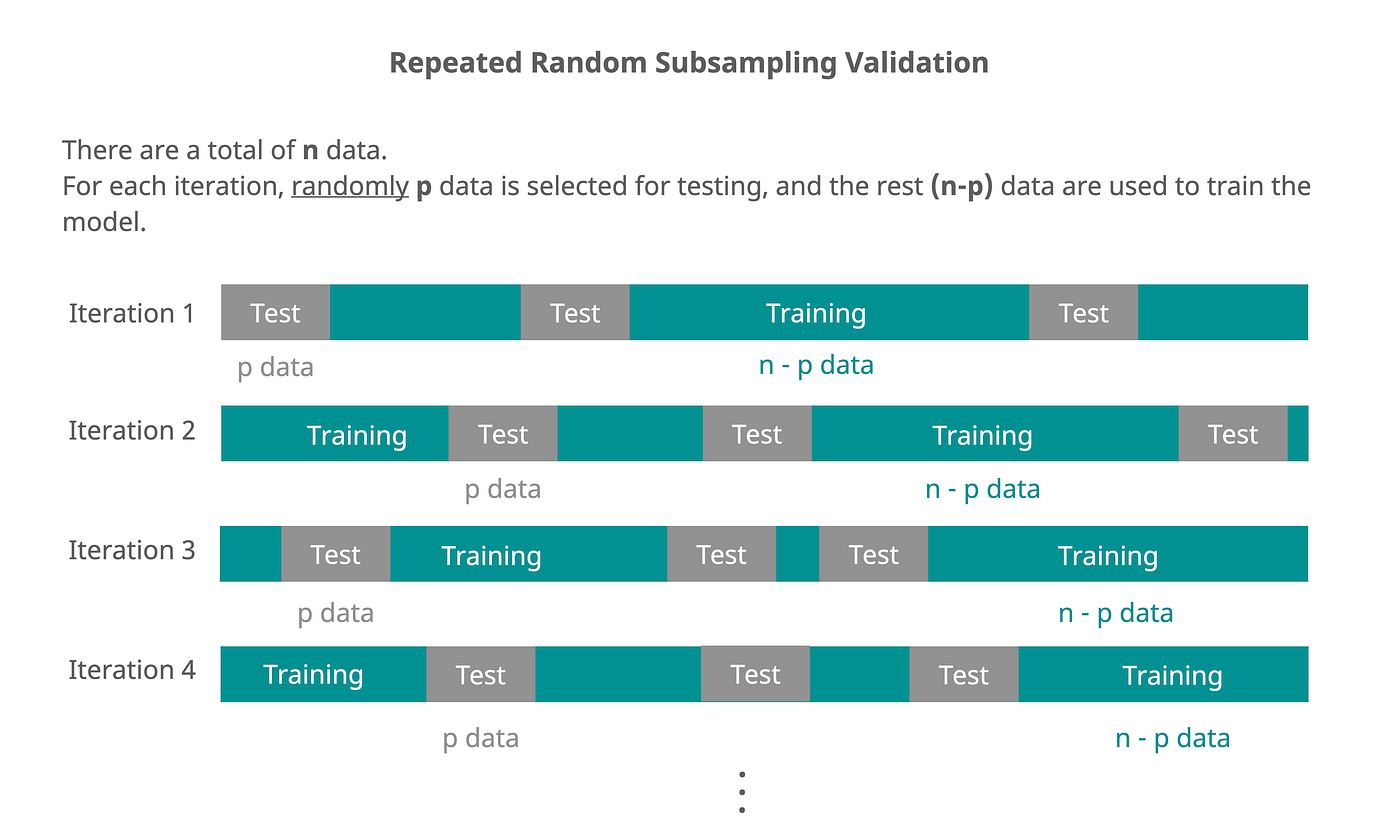Screen dimensions: 1400x832
Task: Click the rightmost Test block in Iteration 2
Action: [x=1233, y=434]
